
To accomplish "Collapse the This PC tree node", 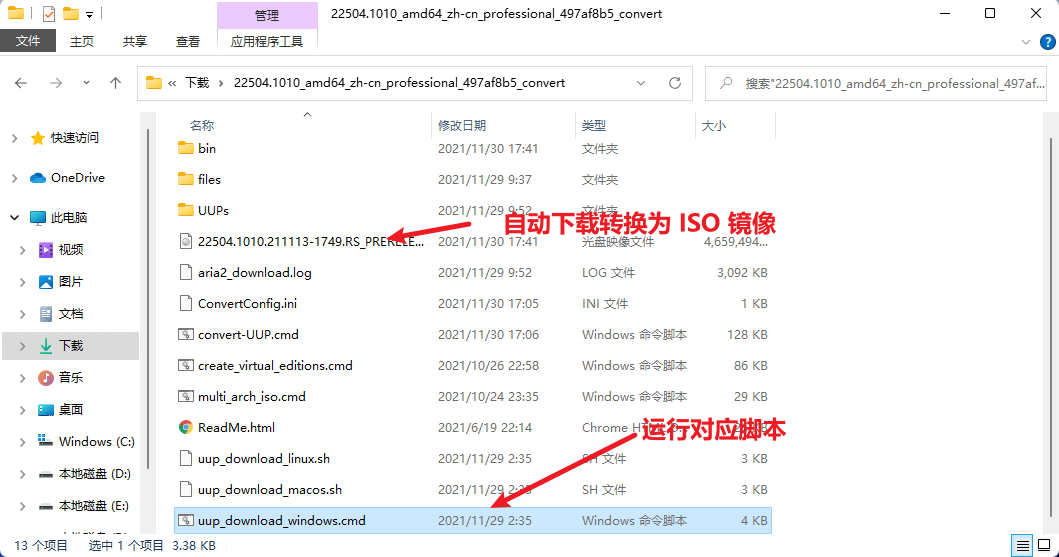I will (x=15, y=217).
